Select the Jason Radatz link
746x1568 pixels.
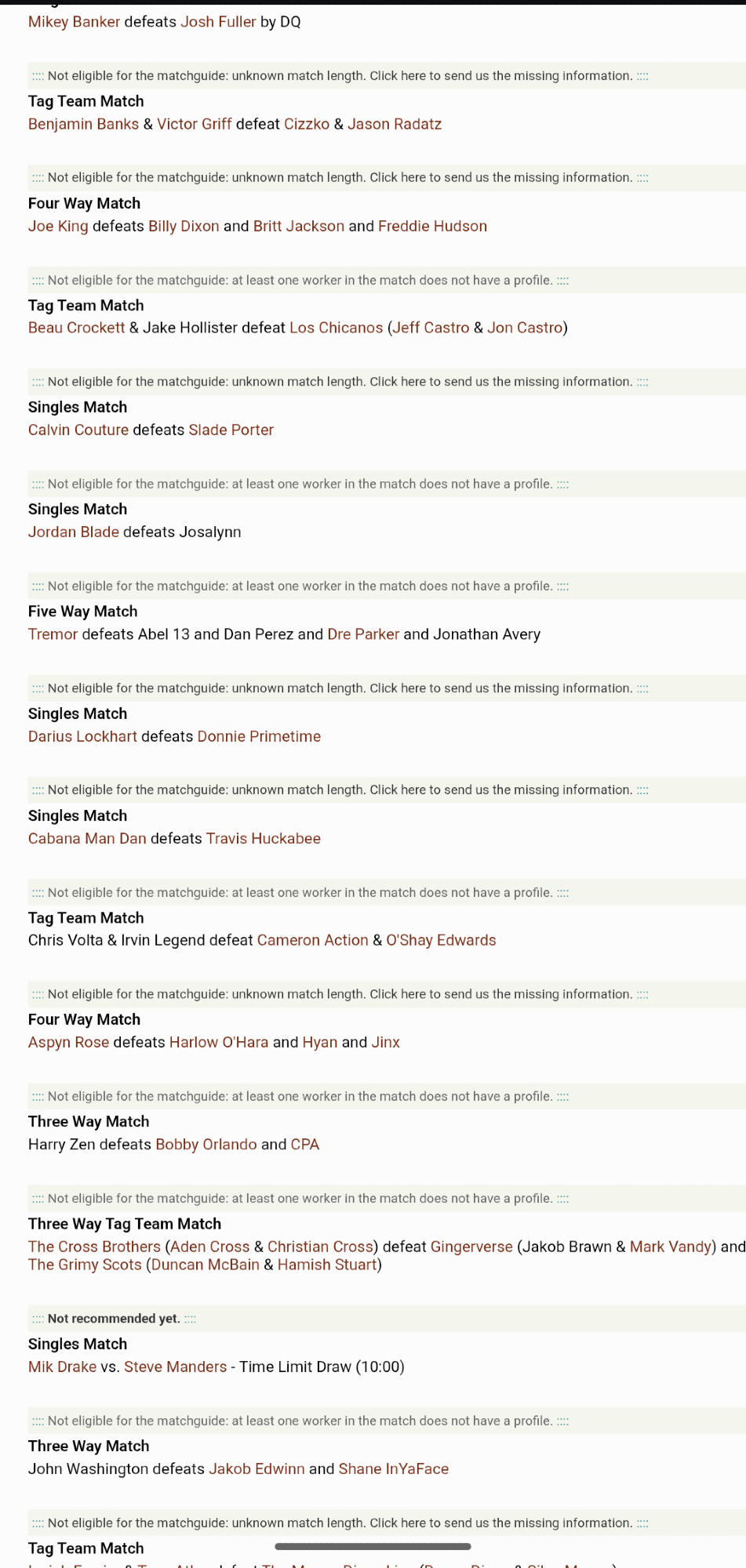tap(394, 124)
